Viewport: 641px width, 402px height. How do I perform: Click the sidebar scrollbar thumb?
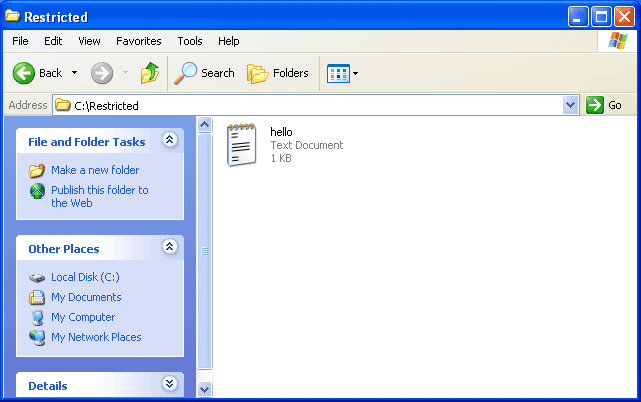coord(204,251)
